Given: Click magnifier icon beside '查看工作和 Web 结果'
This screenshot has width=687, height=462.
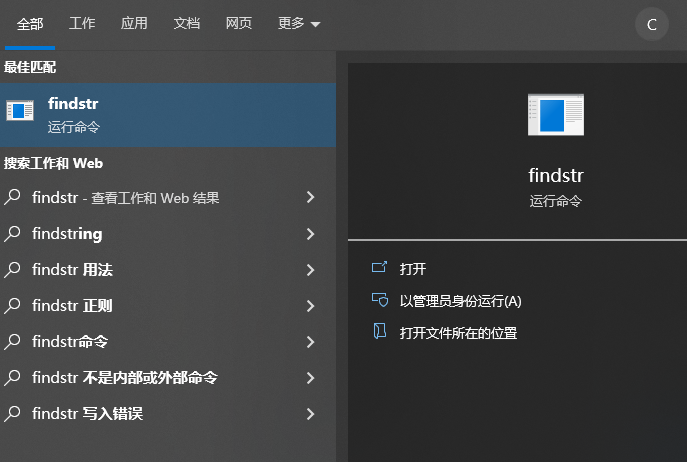Looking at the screenshot, I should tap(13, 197).
